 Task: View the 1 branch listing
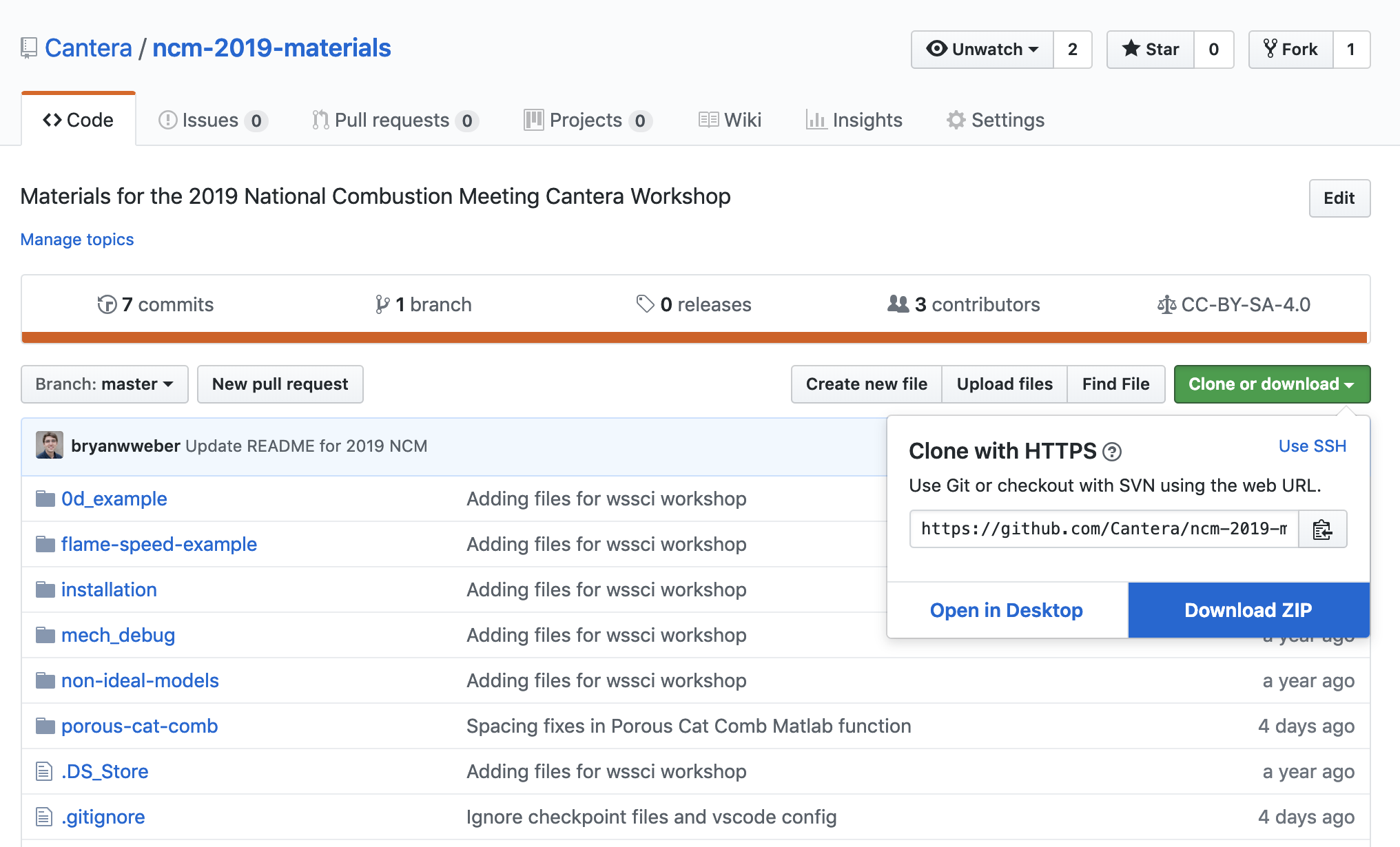coord(424,304)
